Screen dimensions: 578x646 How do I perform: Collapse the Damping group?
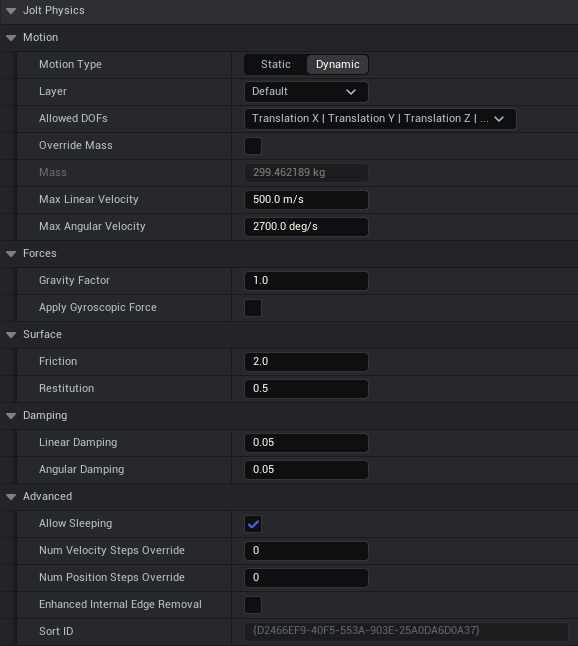(x=11, y=416)
